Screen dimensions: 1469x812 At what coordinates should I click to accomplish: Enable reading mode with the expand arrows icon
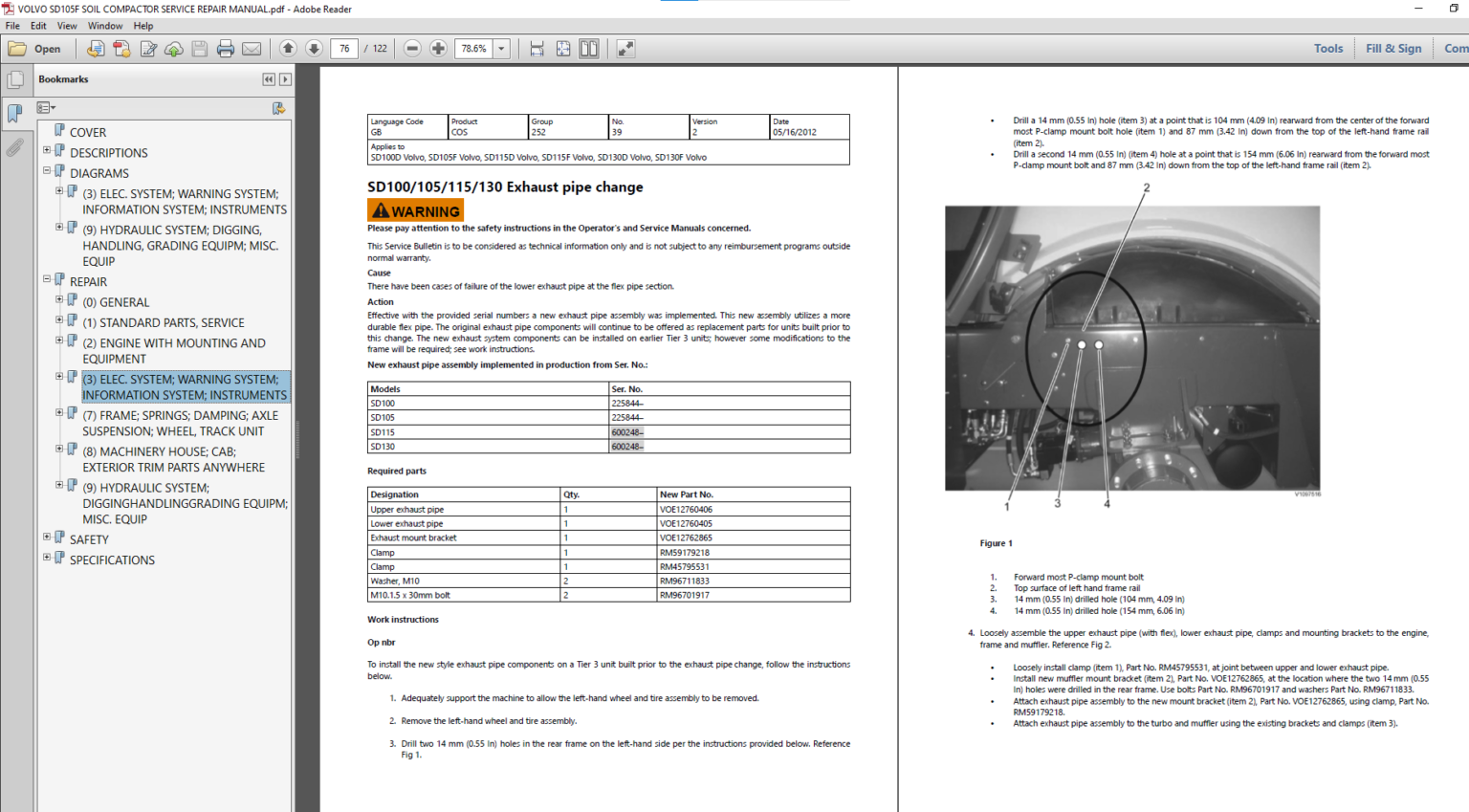(x=626, y=48)
